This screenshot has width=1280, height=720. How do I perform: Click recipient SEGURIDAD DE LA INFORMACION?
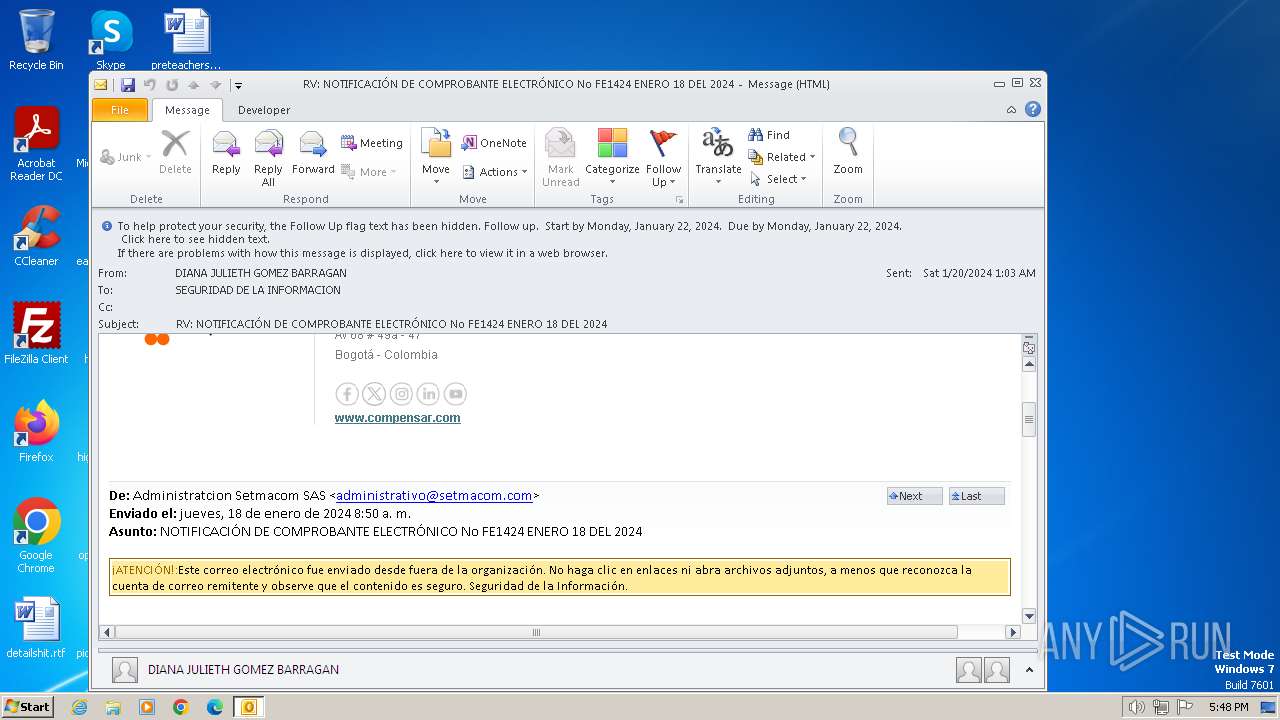(x=258, y=290)
